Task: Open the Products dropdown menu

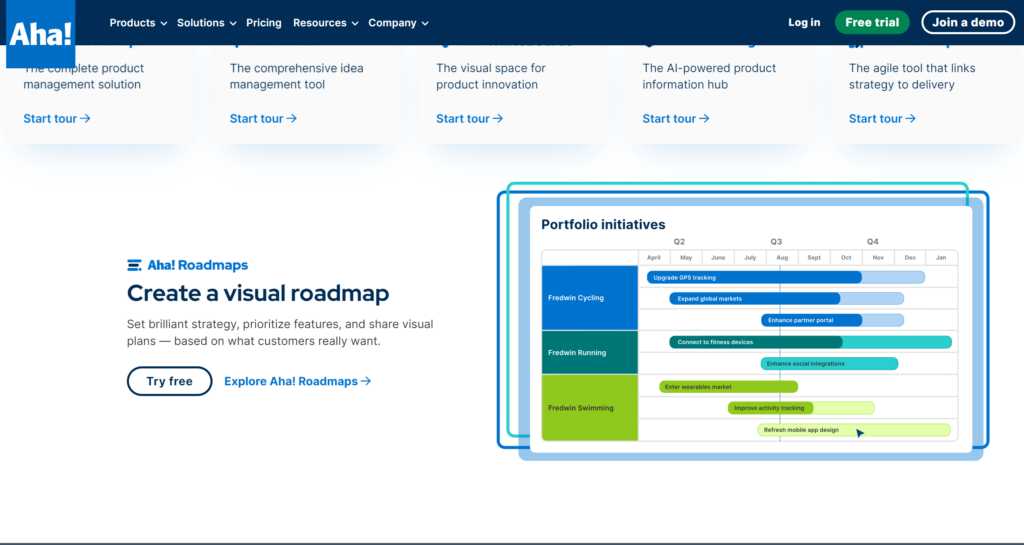Action: [x=138, y=23]
